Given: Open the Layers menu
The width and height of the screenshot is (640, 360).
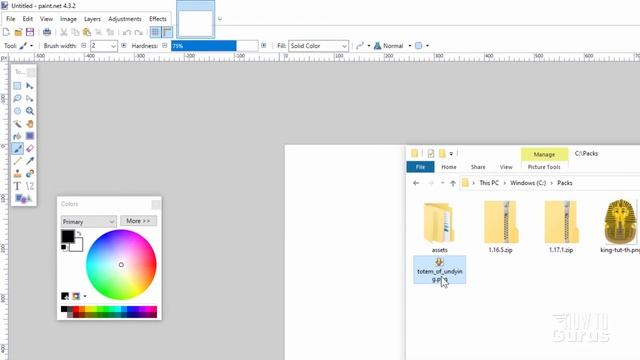Looking at the screenshot, I should pos(92,19).
